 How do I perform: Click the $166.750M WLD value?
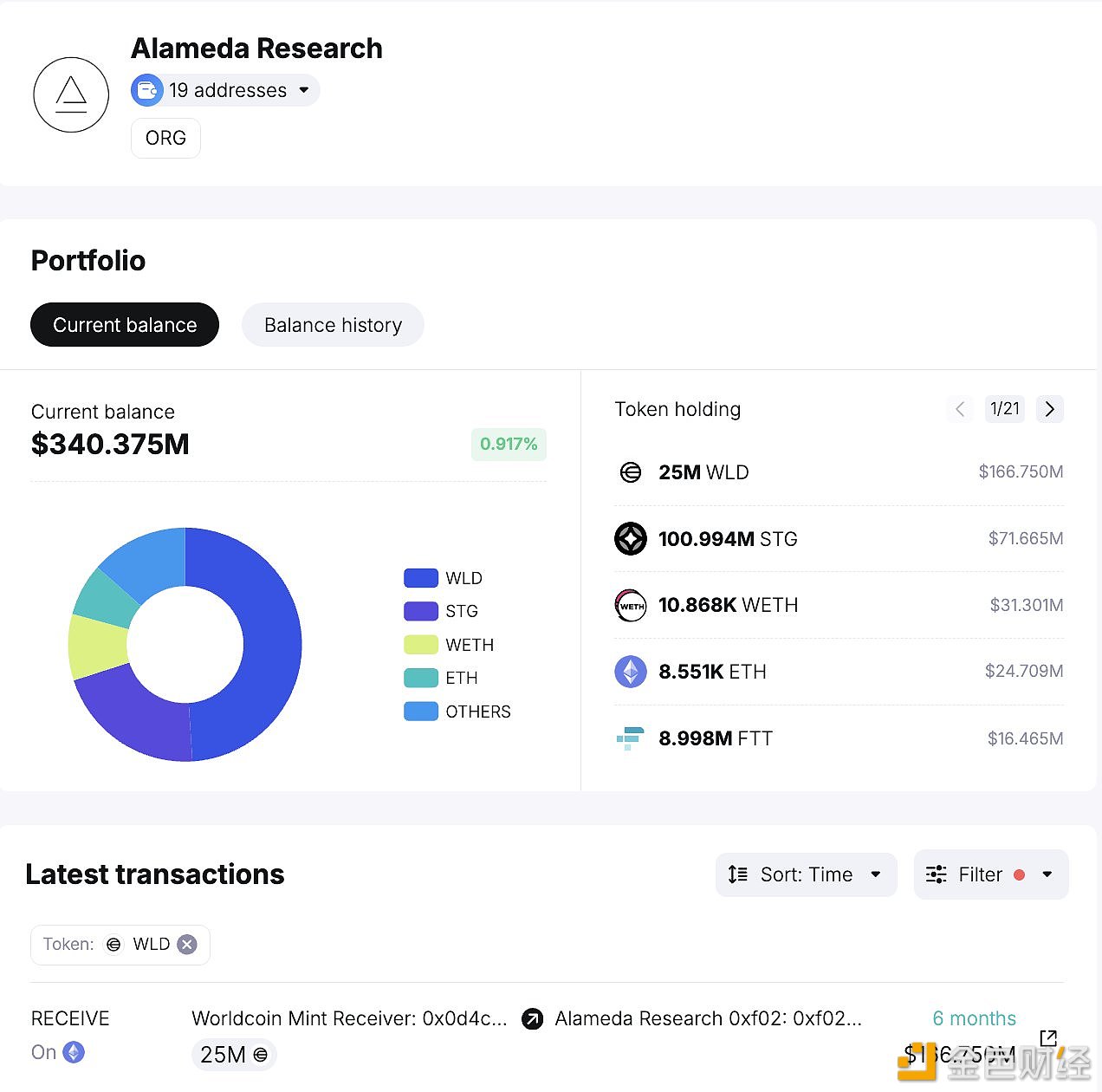tap(1021, 471)
